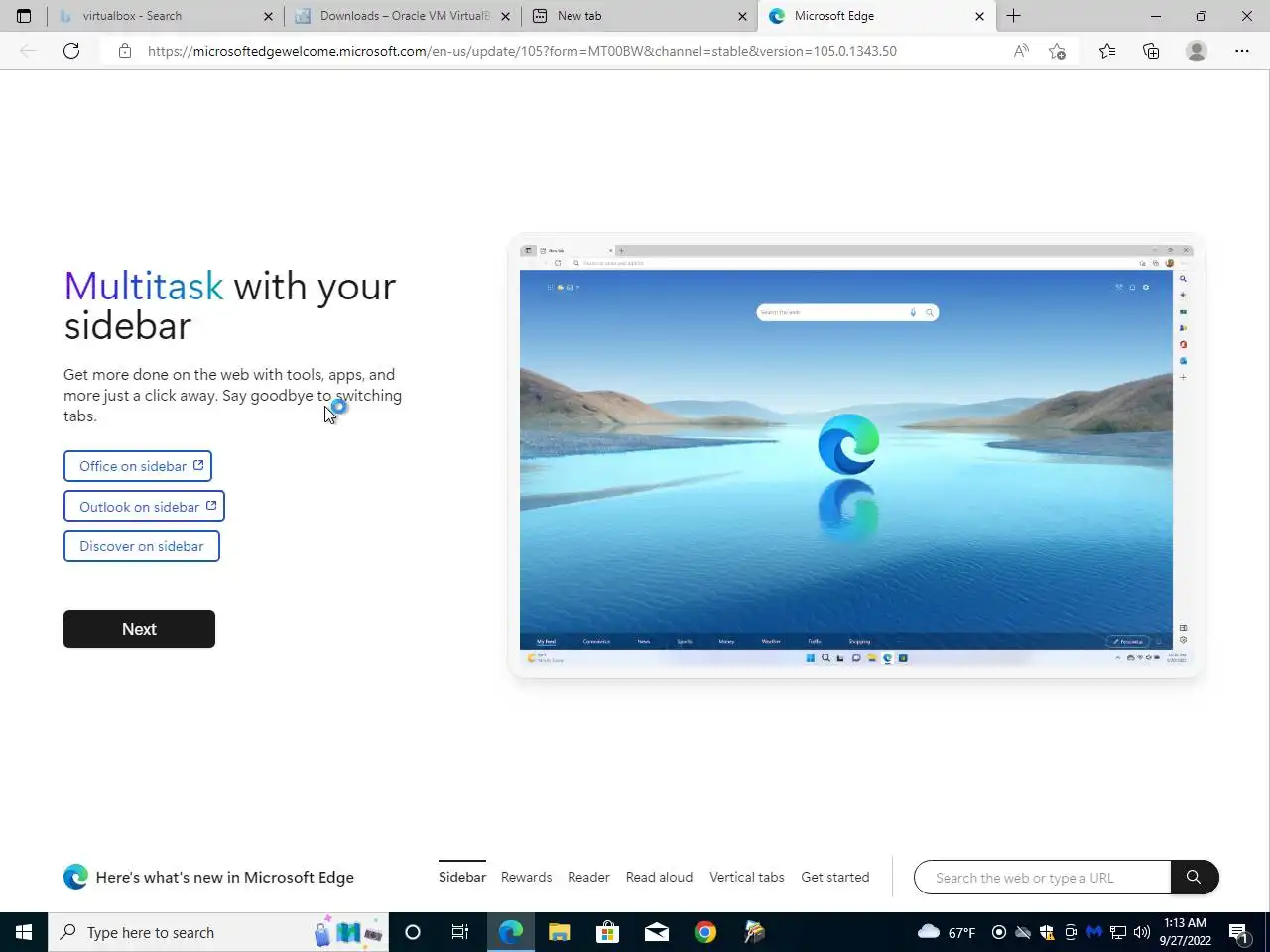The width and height of the screenshot is (1270, 952).
Task: Refresh the current page
Action: click(x=71, y=51)
